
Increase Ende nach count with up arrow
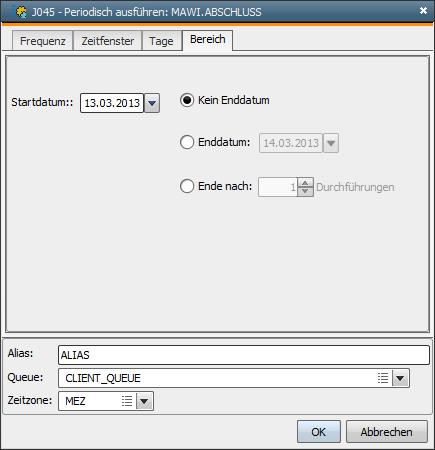click(x=305, y=183)
